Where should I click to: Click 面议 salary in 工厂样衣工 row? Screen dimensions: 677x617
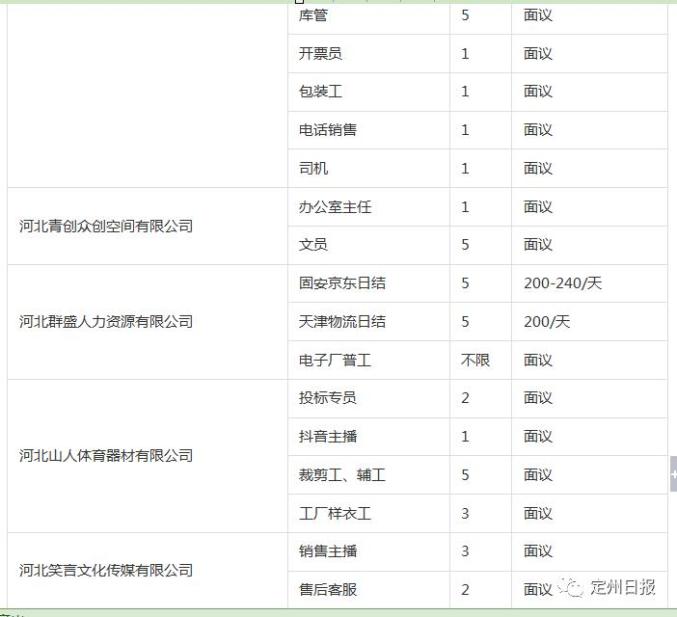[538, 513]
